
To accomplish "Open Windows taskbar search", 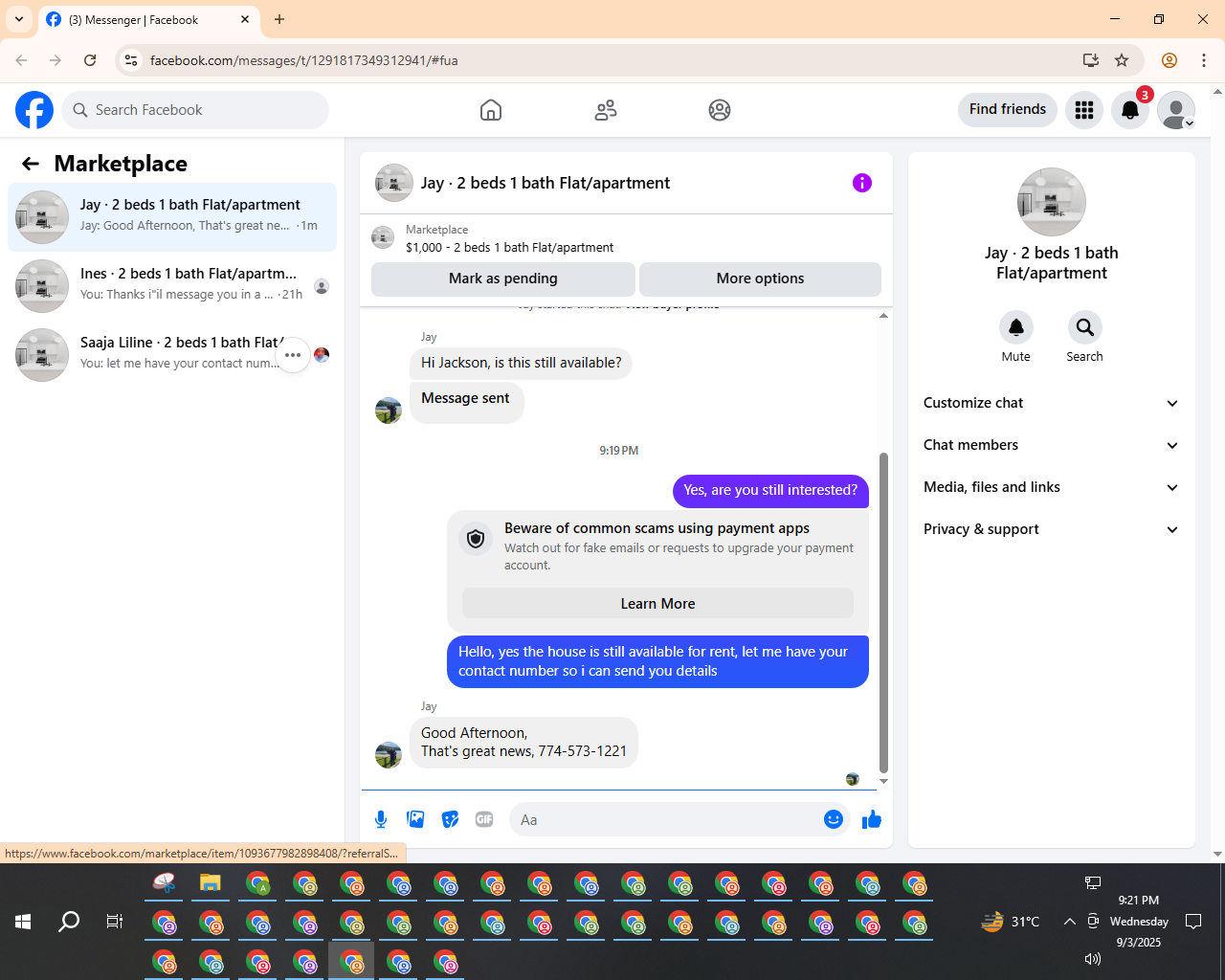I will (69, 922).
